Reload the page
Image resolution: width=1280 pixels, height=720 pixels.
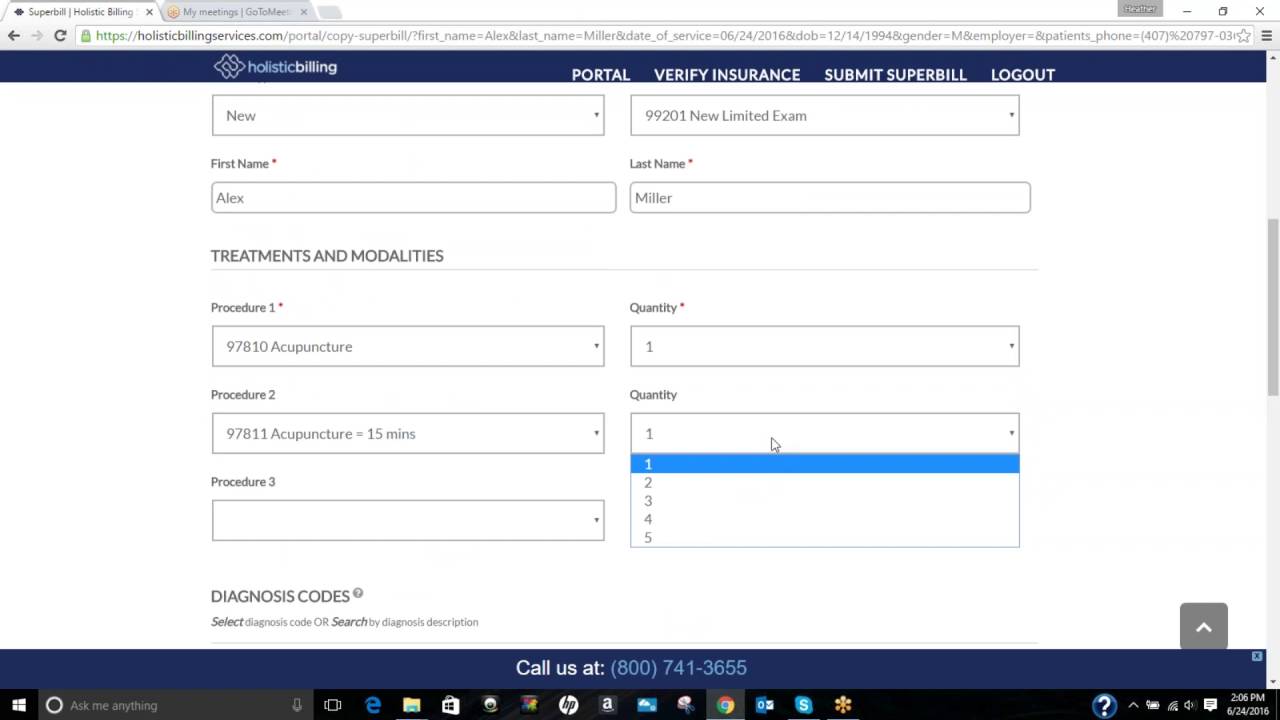click(60, 35)
